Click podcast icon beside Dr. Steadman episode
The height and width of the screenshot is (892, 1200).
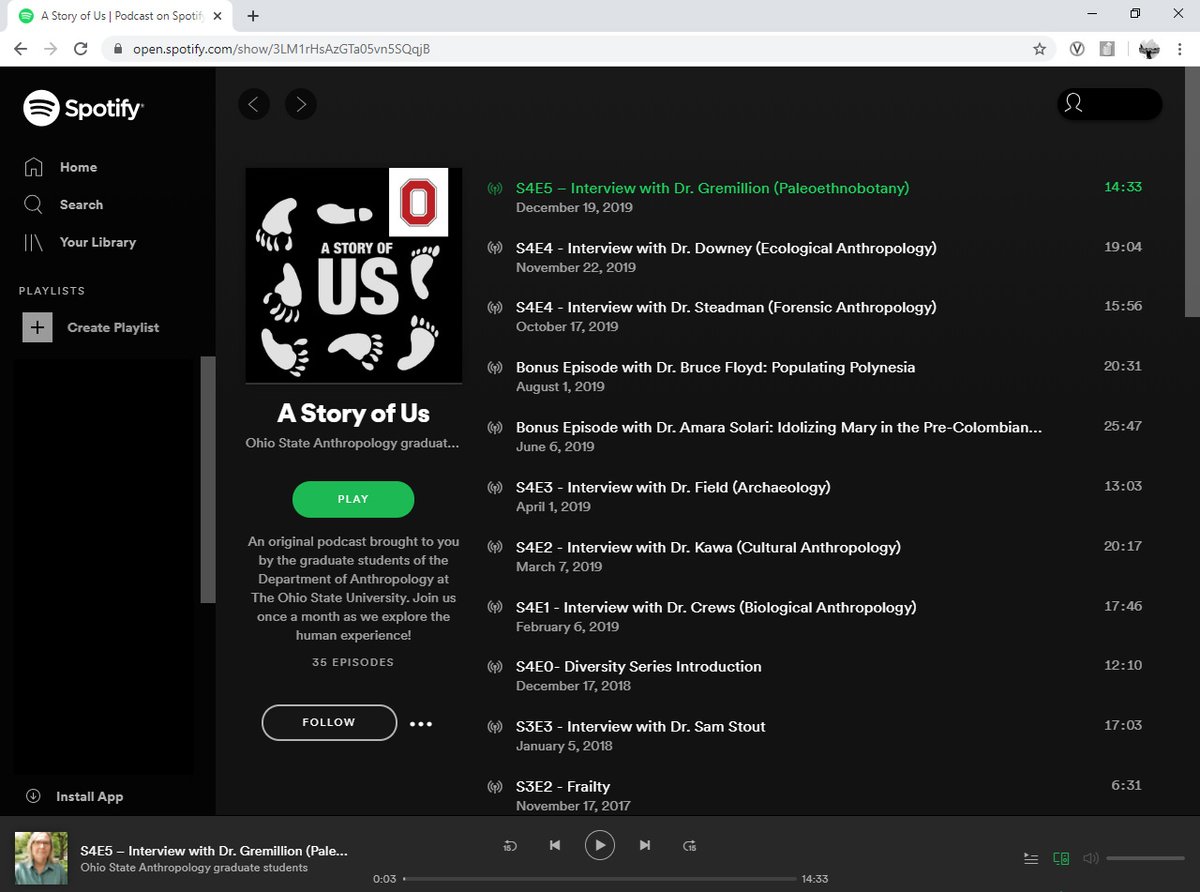pos(495,308)
